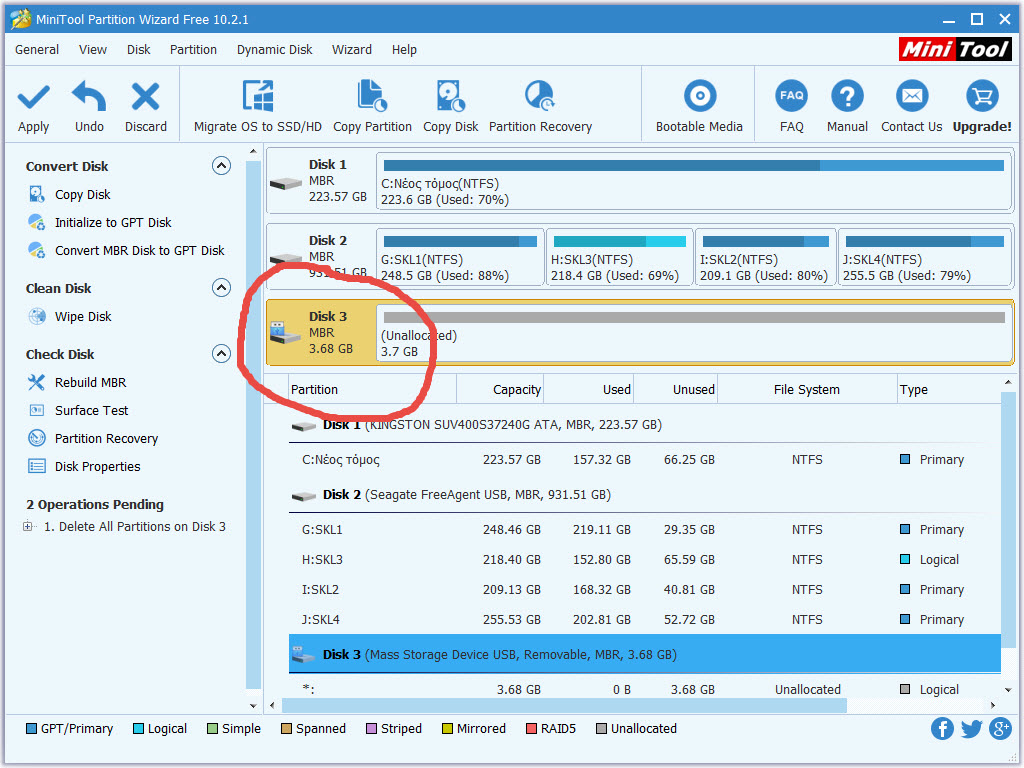Click the Undo arrow icon
This screenshot has width=1024, height=768.
pyautogui.click(x=89, y=97)
